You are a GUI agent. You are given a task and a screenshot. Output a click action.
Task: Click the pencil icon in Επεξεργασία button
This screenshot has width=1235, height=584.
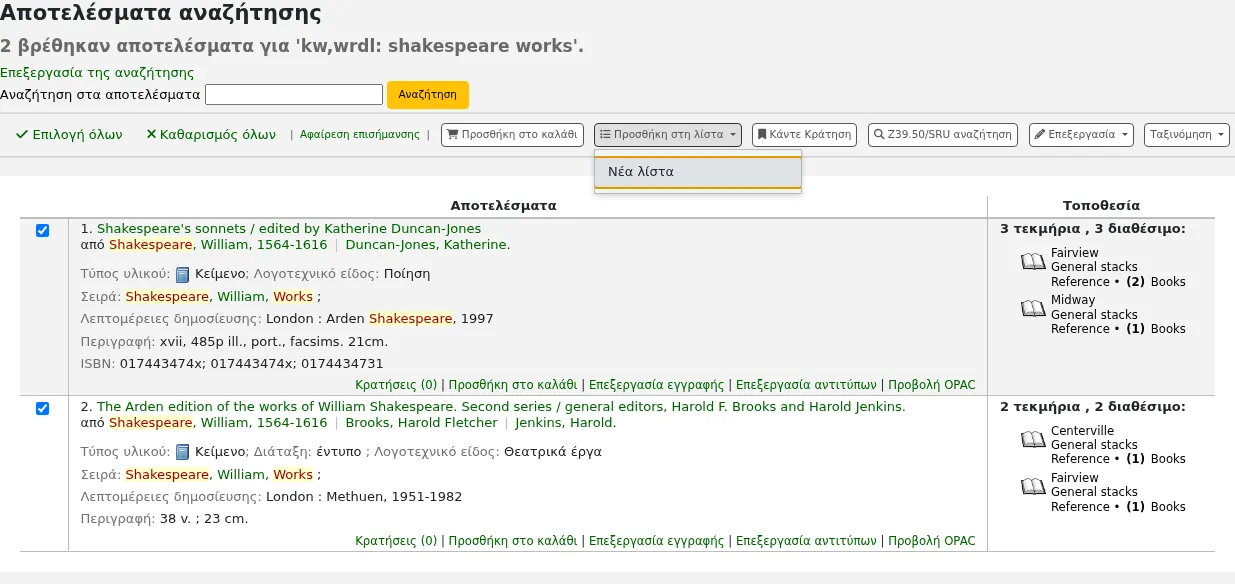1040,134
